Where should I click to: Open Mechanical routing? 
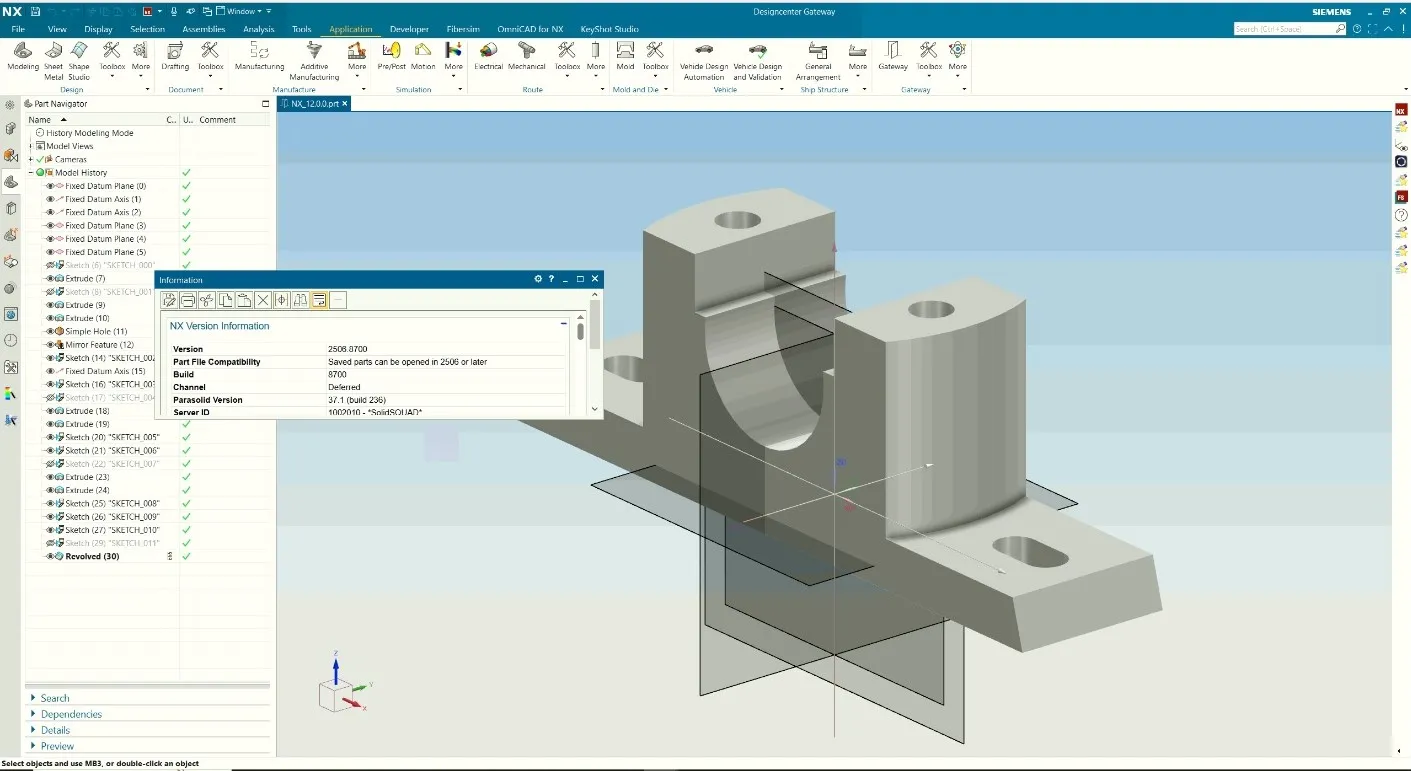click(526, 57)
